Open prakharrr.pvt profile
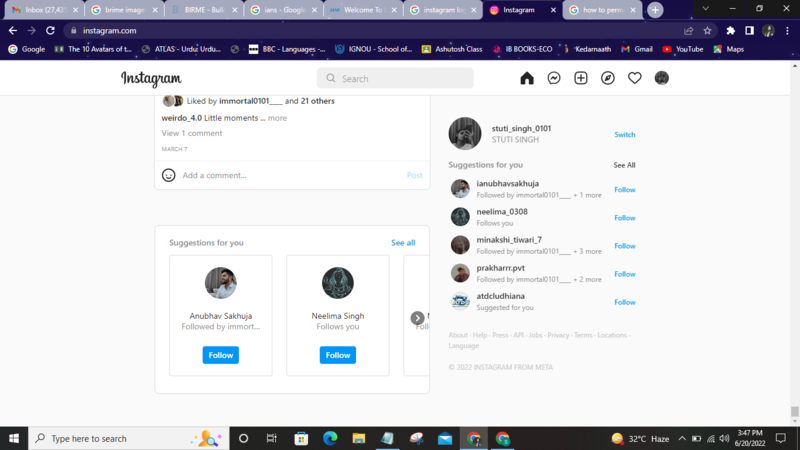 (x=501, y=268)
